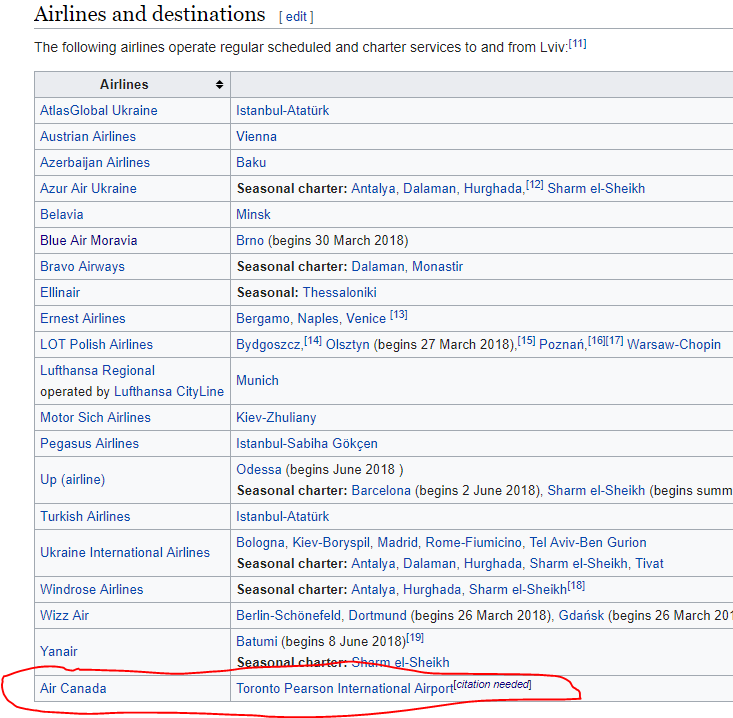Open the Brno destination link
The image size is (733, 718).
[250, 240]
